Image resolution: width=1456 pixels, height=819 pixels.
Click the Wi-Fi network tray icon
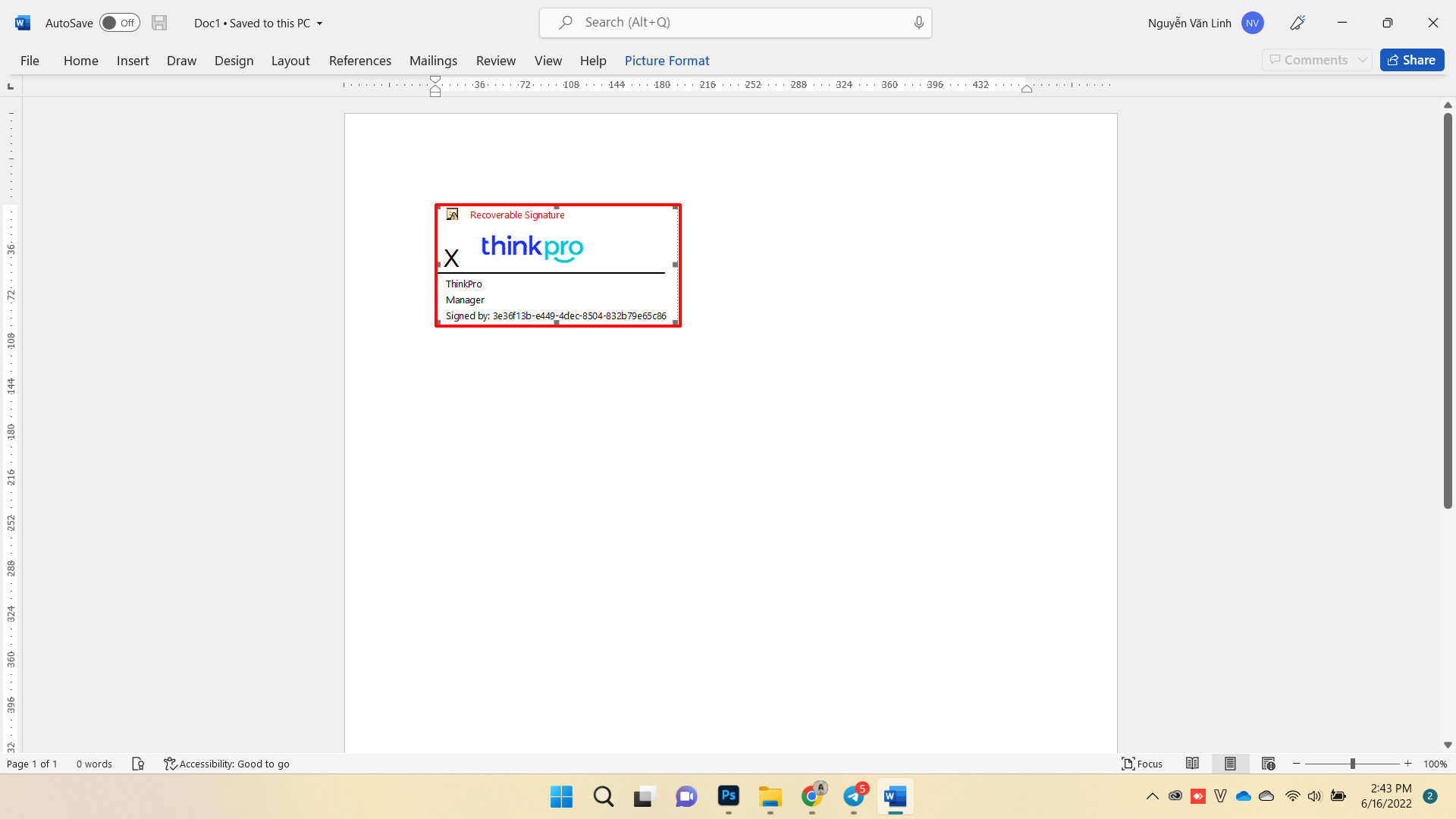[1293, 796]
